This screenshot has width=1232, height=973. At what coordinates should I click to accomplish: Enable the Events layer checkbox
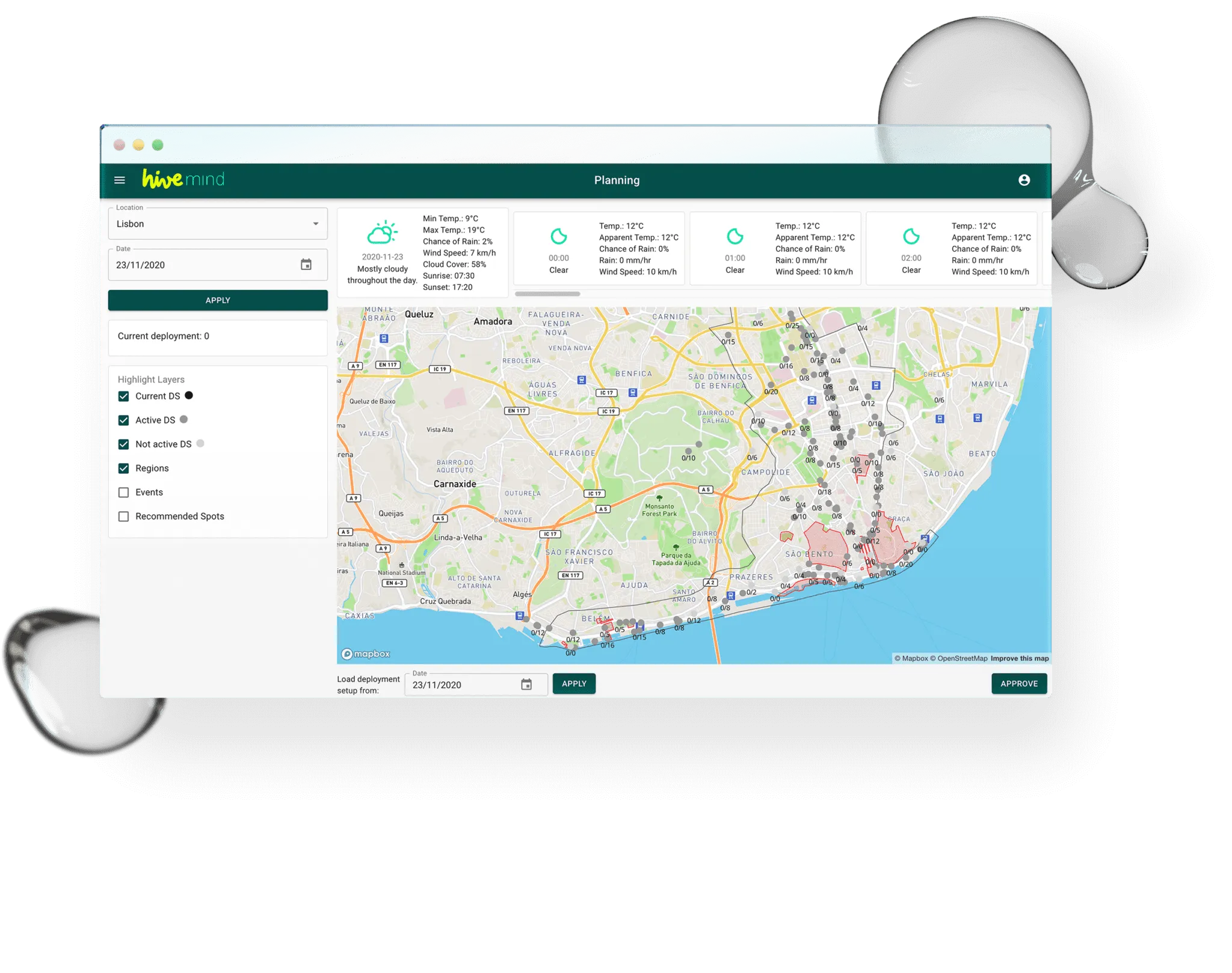(124, 493)
